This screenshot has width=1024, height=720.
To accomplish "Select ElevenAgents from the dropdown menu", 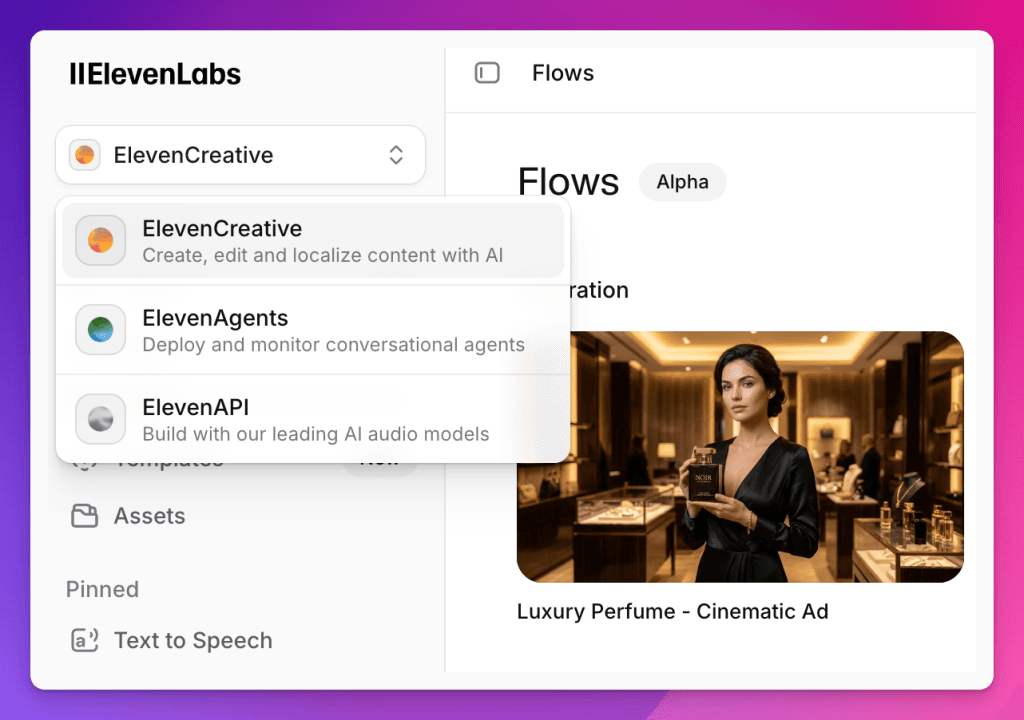I will tap(313, 330).
